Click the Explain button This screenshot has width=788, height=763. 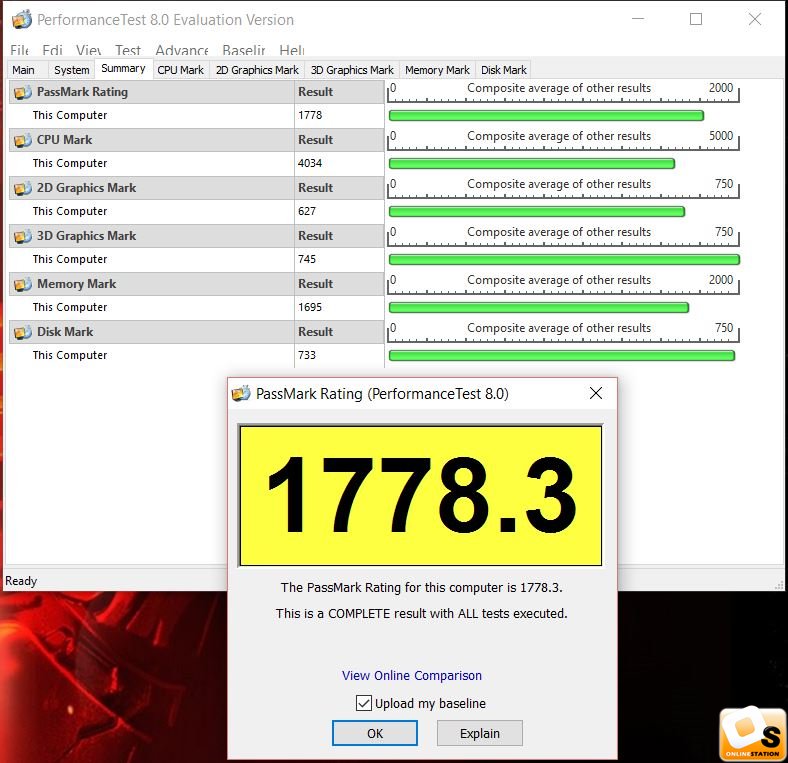(480, 733)
